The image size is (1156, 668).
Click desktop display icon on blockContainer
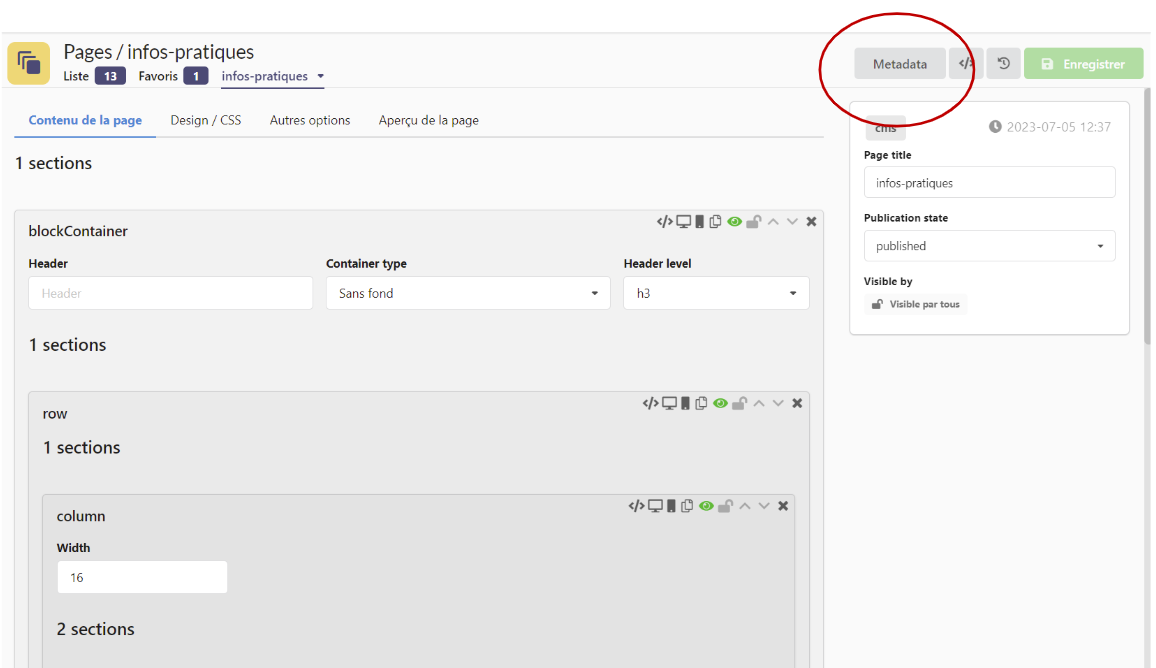[x=683, y=222]
